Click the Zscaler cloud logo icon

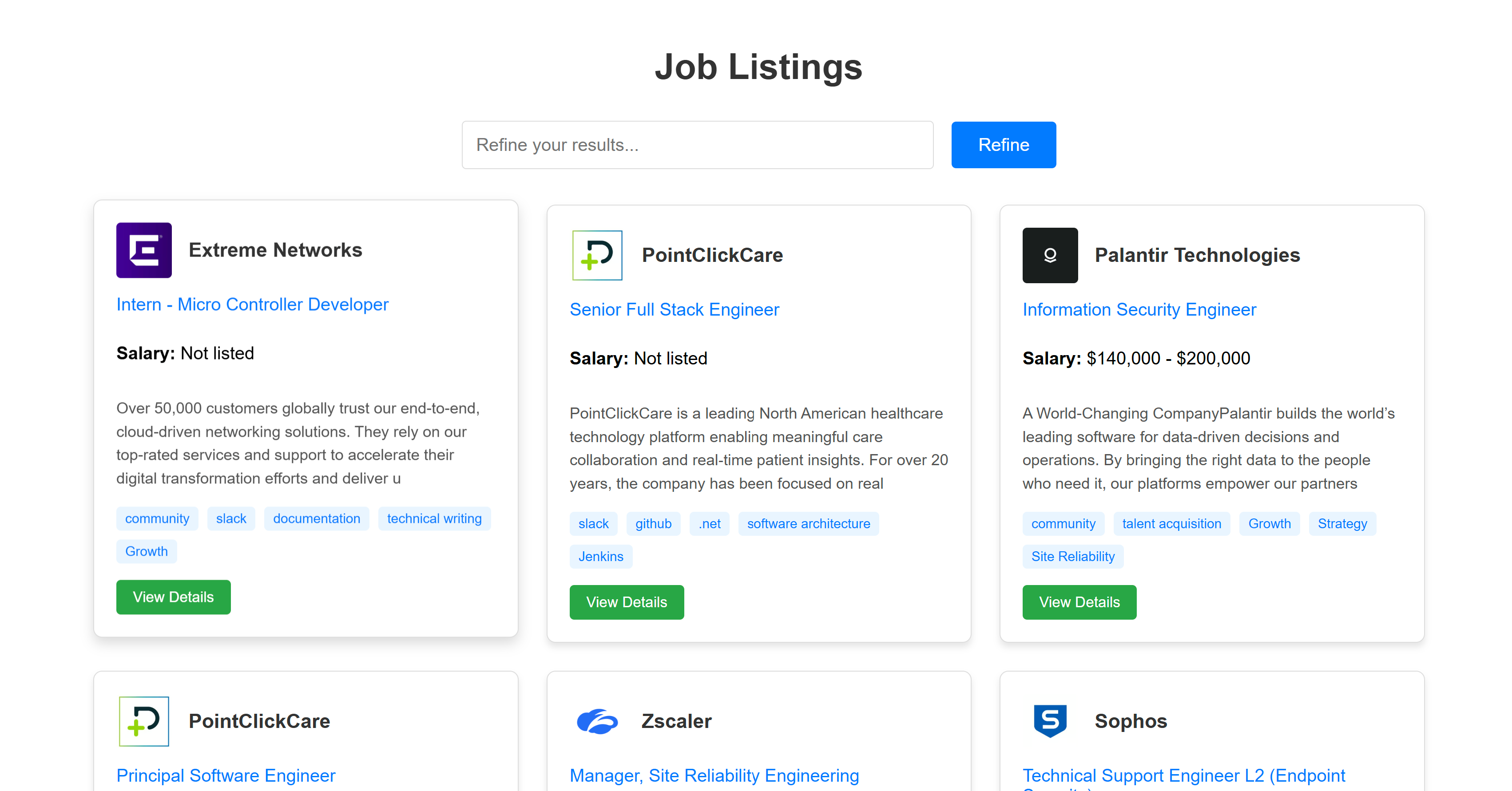click(597, 721)
